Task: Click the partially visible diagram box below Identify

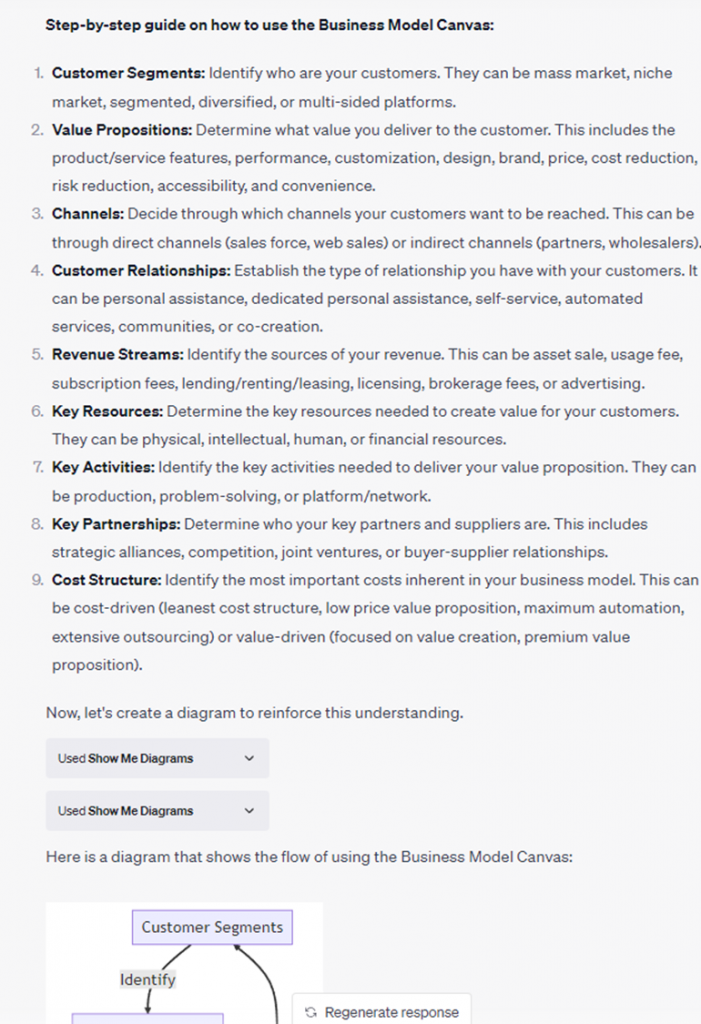Action: 147,1018
